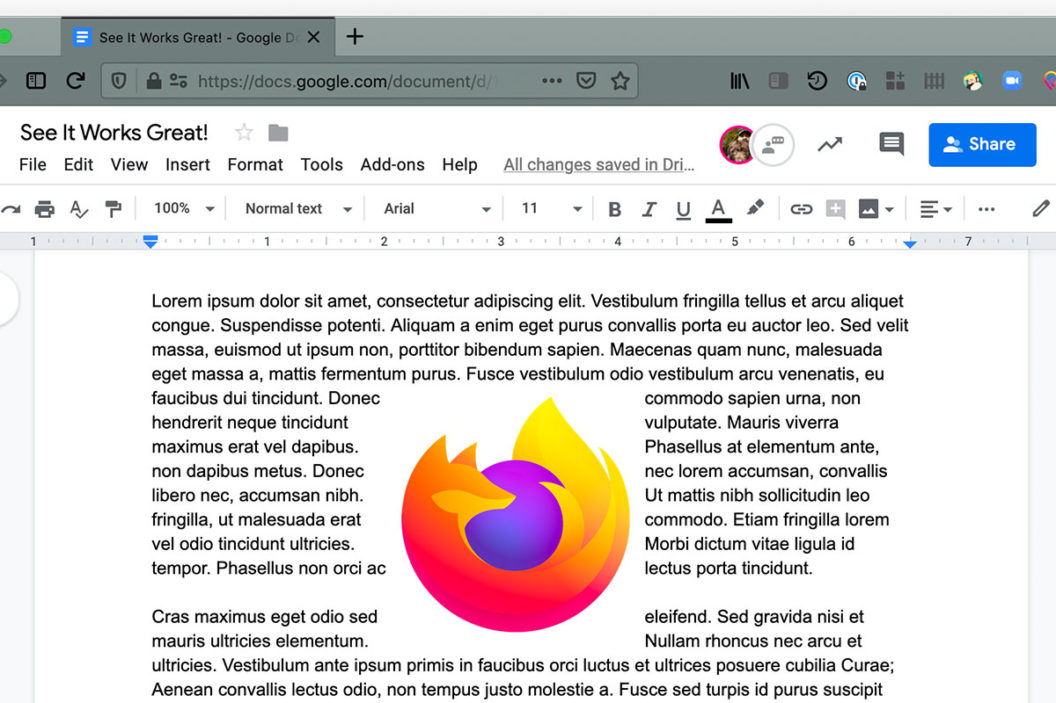Save page to Pocket
1056x703 pixels.
click(586, 81)
